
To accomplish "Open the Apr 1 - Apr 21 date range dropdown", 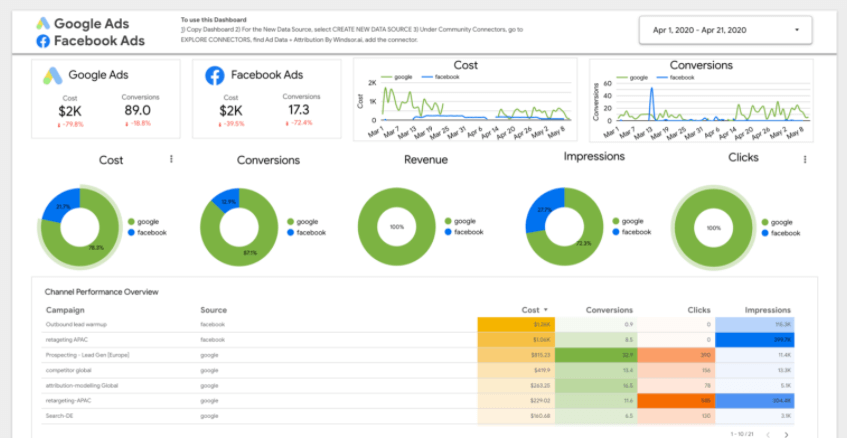I will (725, 30).
